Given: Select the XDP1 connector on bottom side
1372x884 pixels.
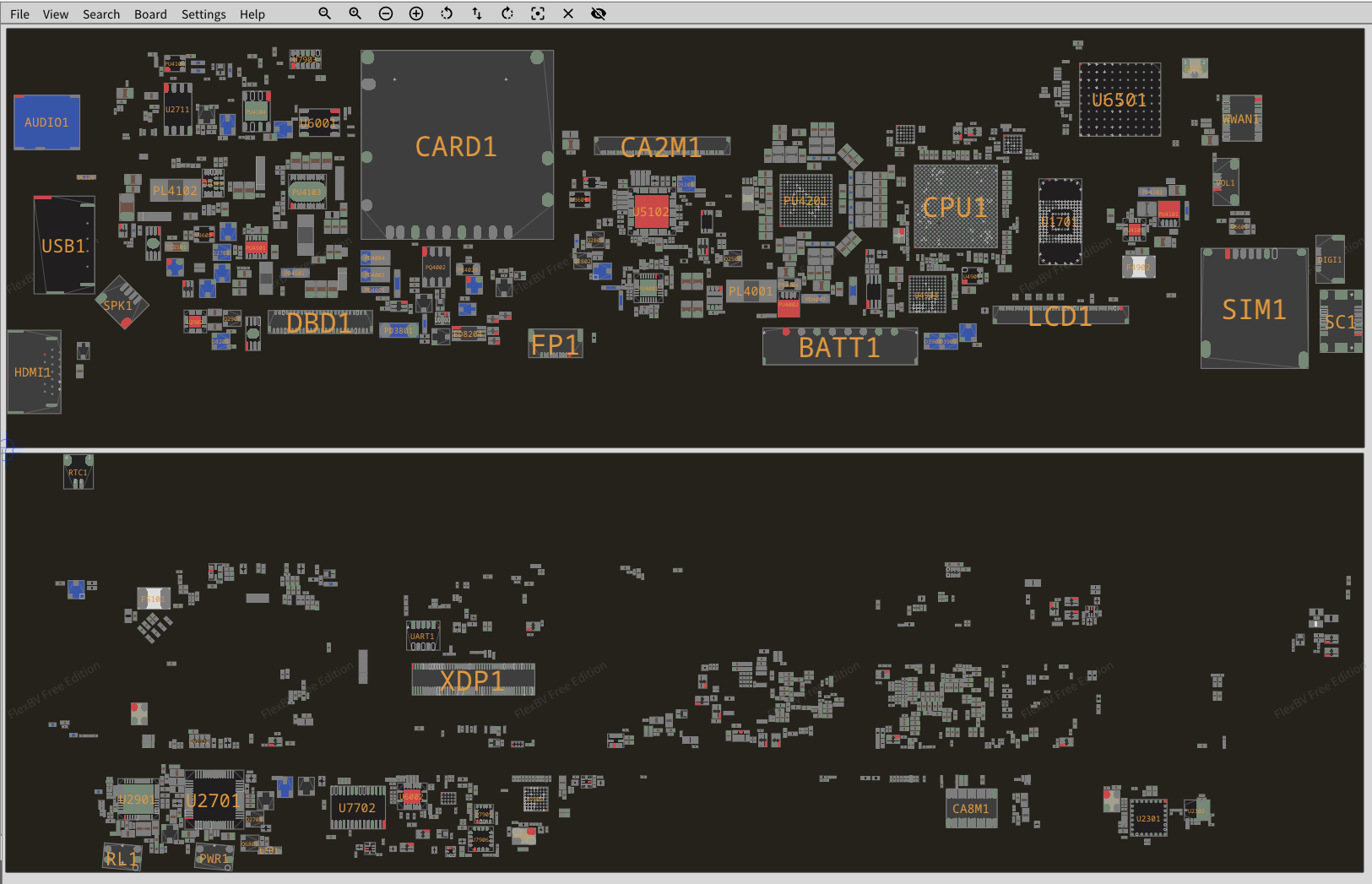Looking at the screenshot, I should [x=473, y=680].
